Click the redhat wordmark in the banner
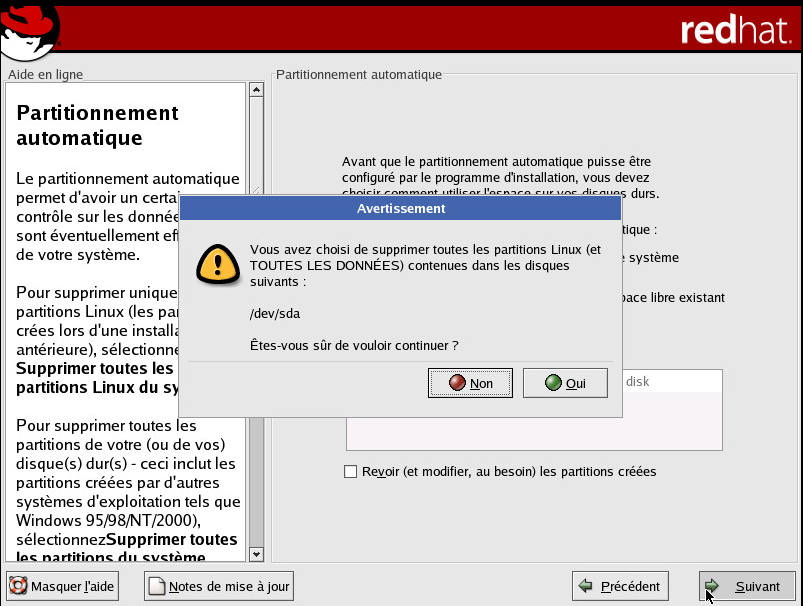The width and height of the screenshot is (803, 606). (x=735, y=30)
